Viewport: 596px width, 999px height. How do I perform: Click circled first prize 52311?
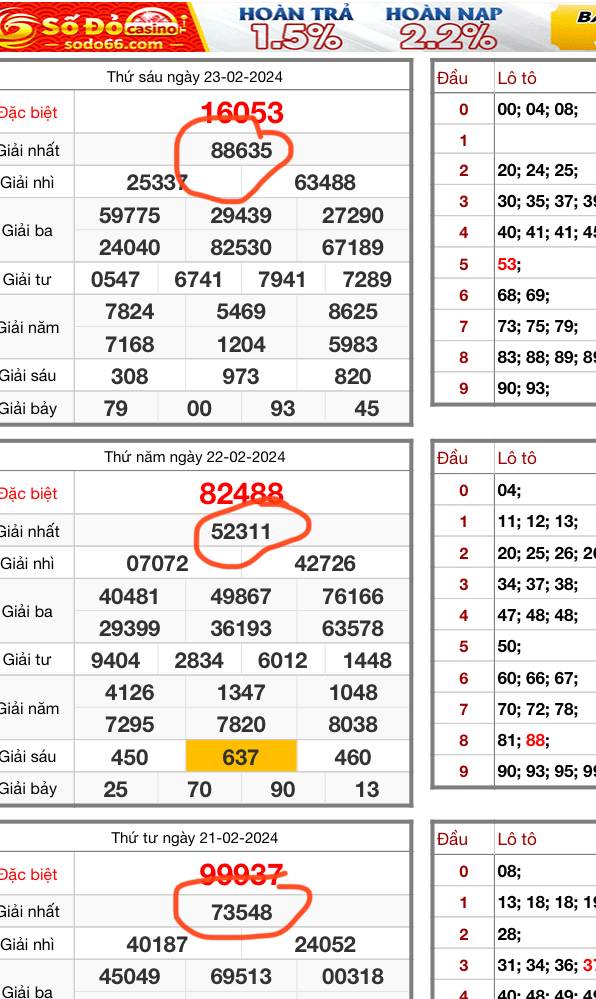(x=241, y=531)
